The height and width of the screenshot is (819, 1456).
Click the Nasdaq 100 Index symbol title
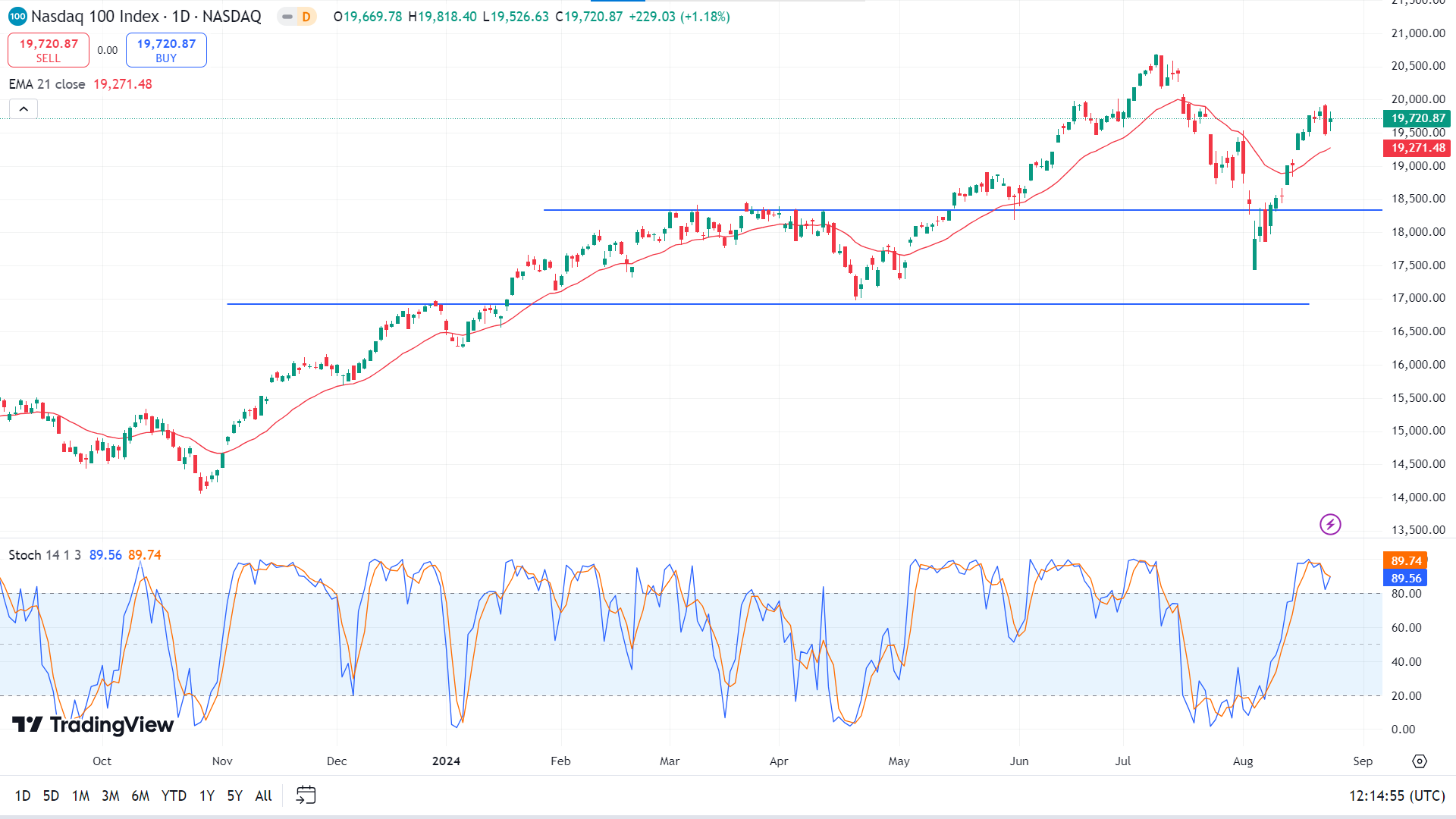coord(146,17)
